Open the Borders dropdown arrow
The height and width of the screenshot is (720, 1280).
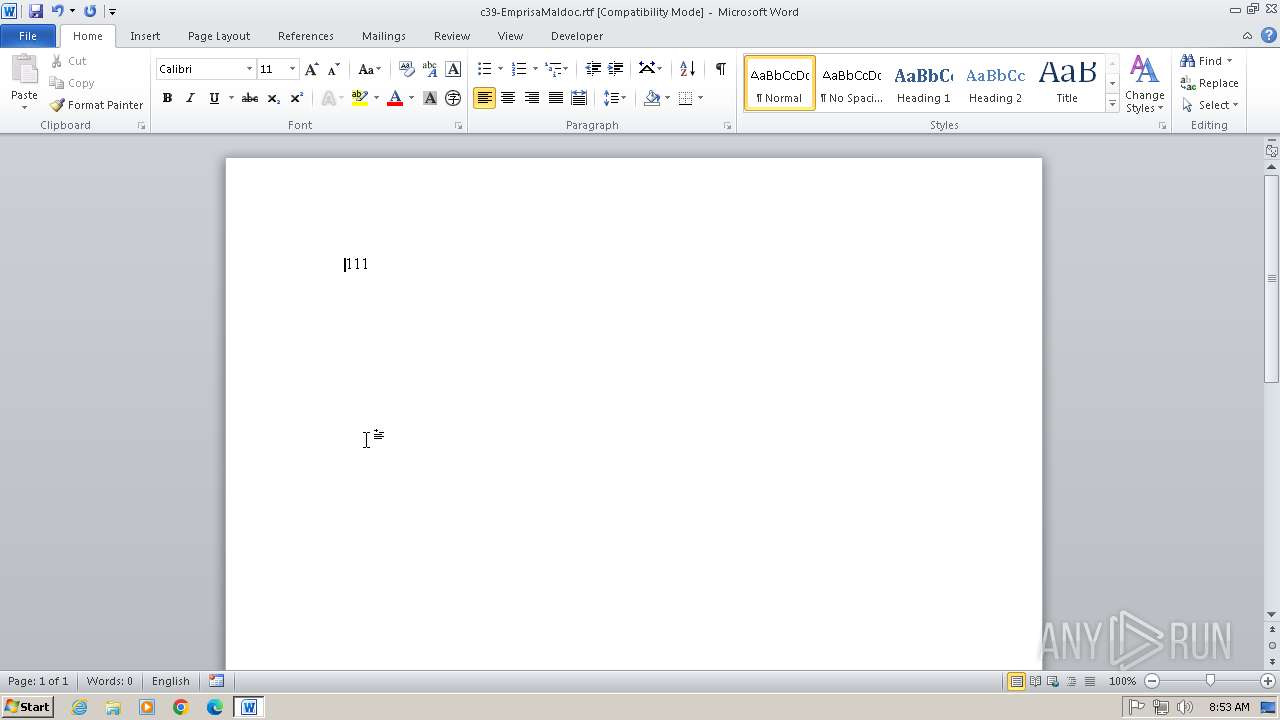[700, 98]
